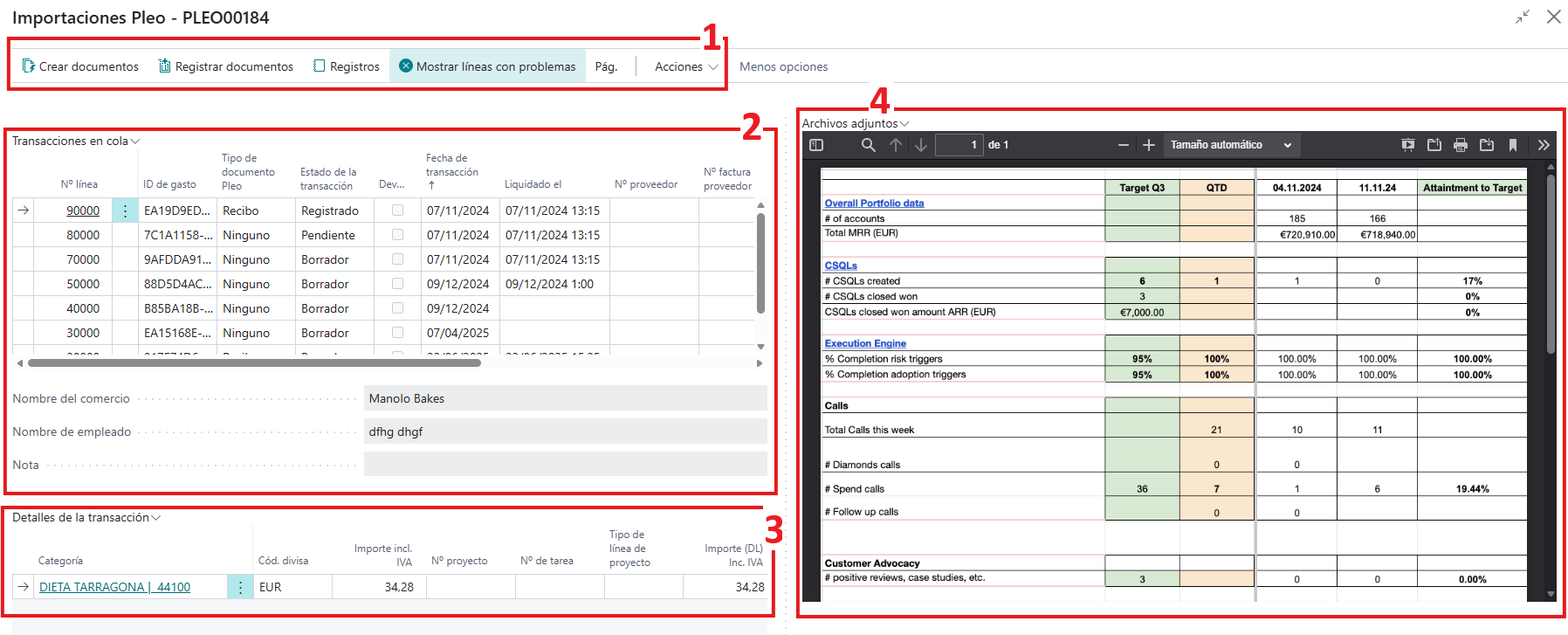Tick the Dev. checkbox in row 50000
The width and height of the screenshot is (1568, 635).
397,284
